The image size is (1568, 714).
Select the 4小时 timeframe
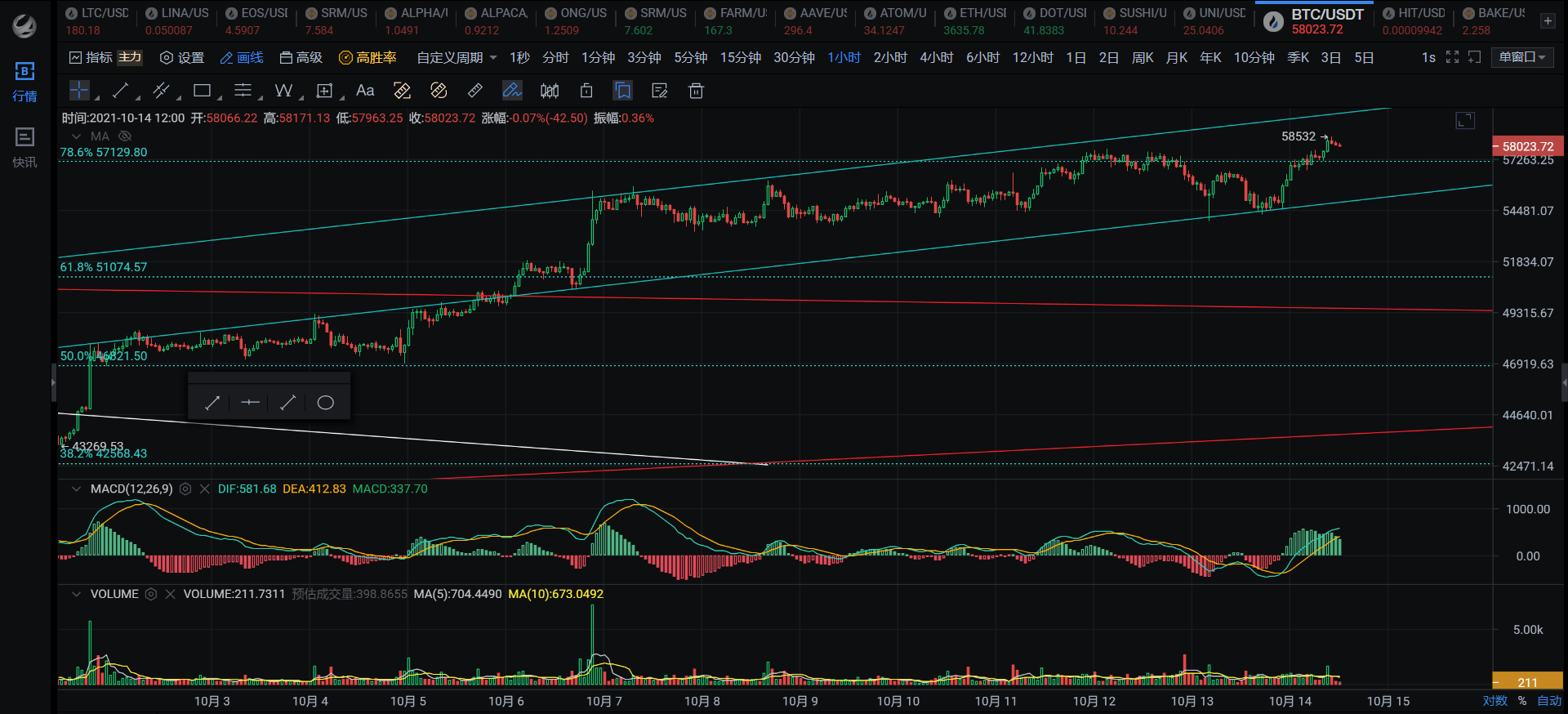coord(936,57)
